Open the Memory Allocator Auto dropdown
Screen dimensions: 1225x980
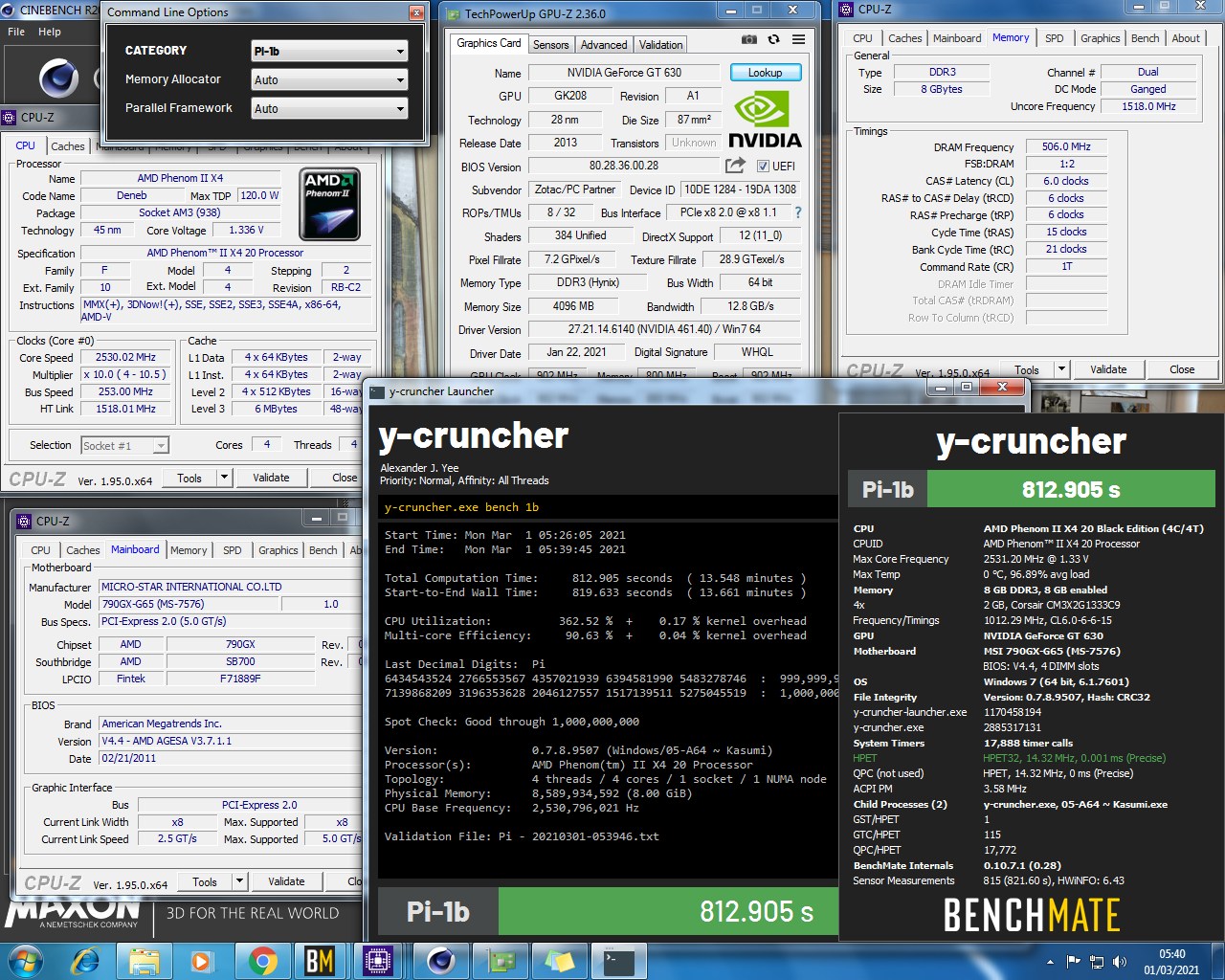coord(329,79)
